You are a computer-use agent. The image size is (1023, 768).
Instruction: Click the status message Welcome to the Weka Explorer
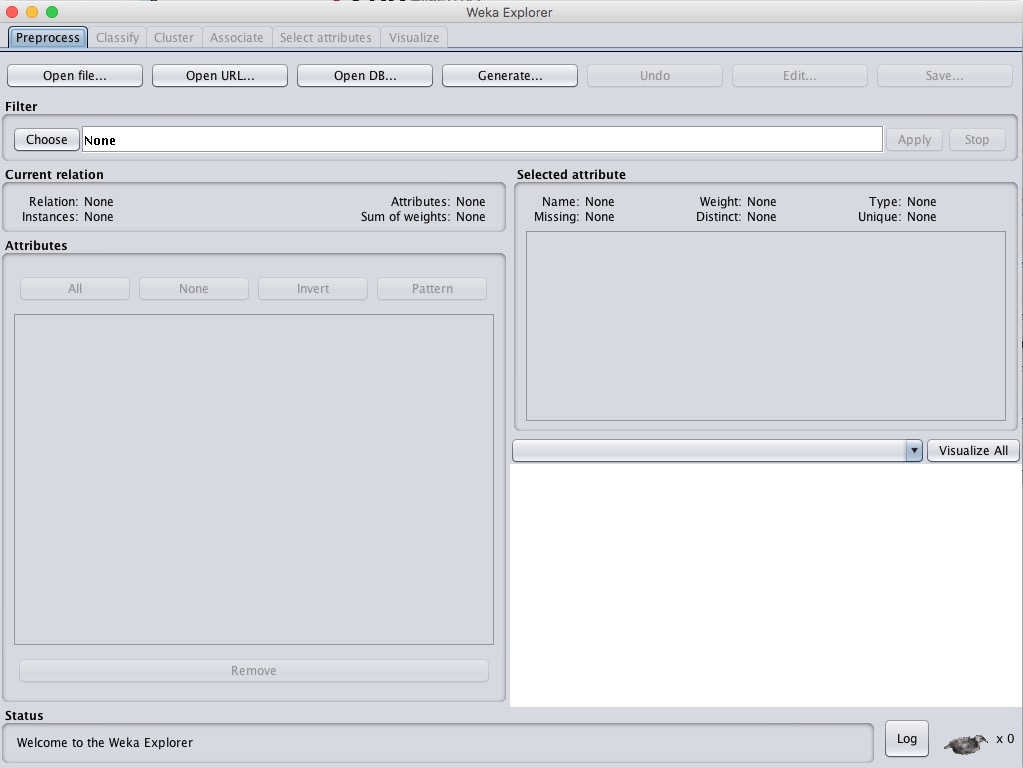pos(105,743)
